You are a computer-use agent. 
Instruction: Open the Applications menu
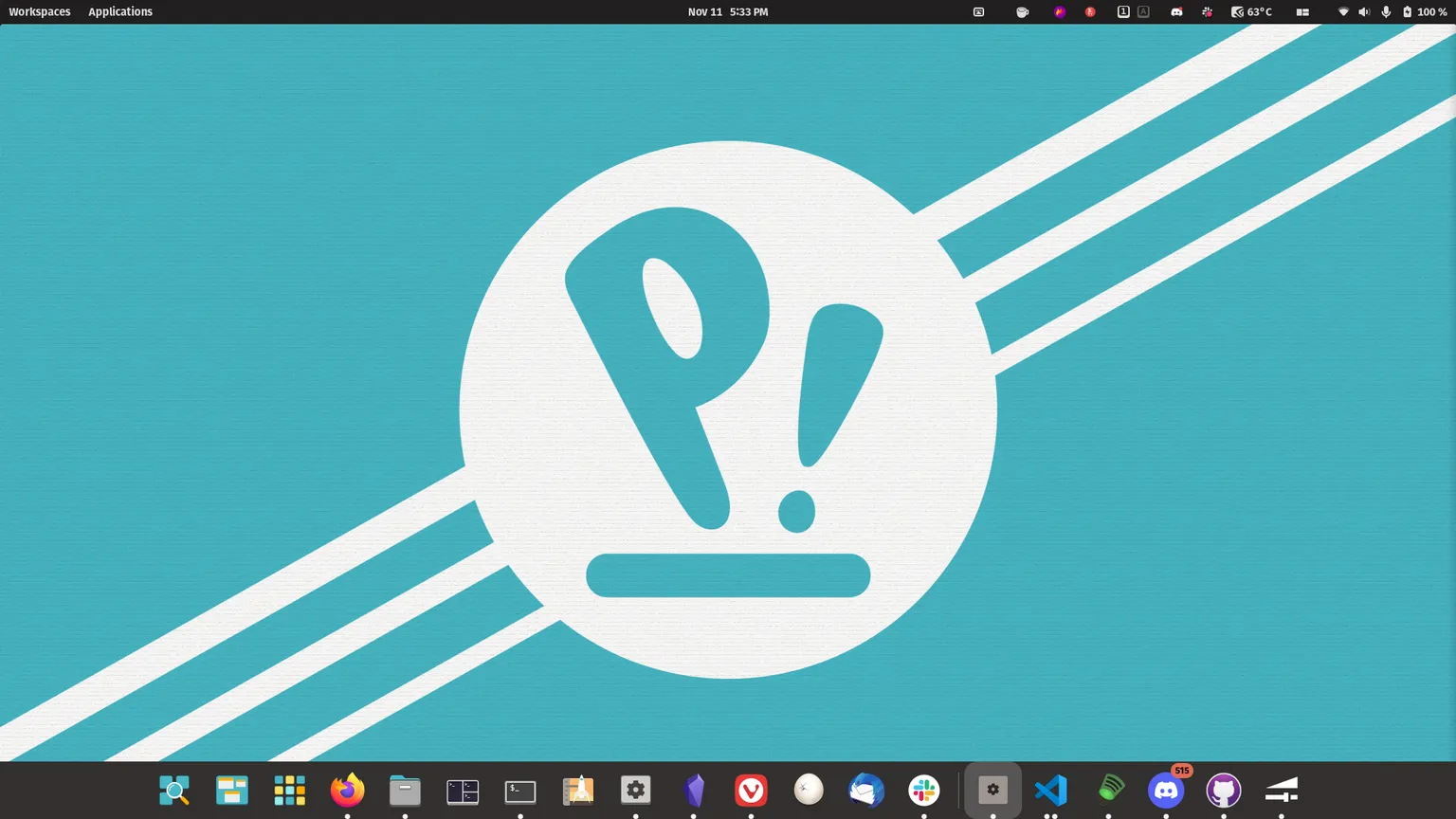120,11
